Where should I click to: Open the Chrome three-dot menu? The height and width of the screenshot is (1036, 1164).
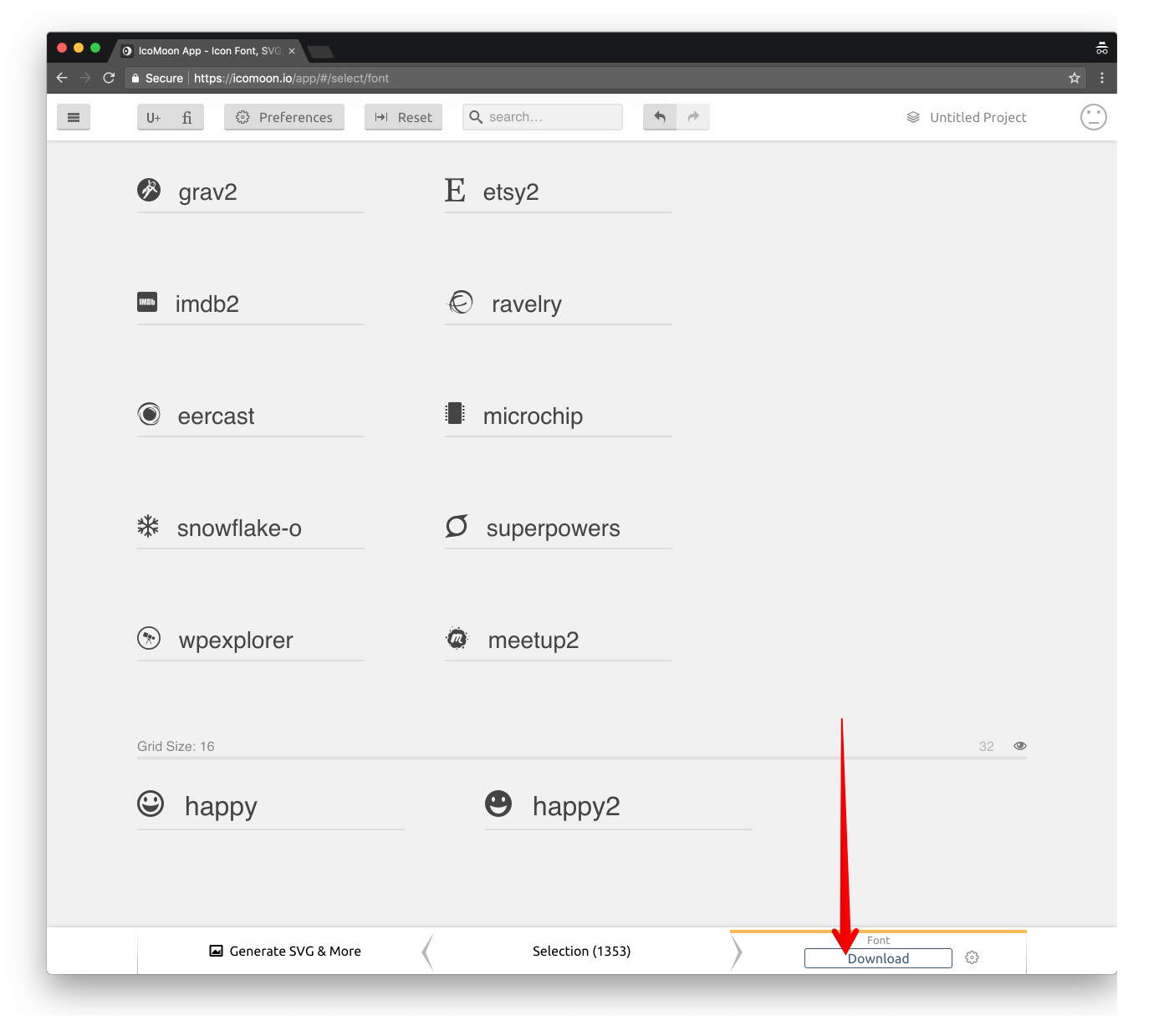pyautogui.click(x=1102, y=78)
